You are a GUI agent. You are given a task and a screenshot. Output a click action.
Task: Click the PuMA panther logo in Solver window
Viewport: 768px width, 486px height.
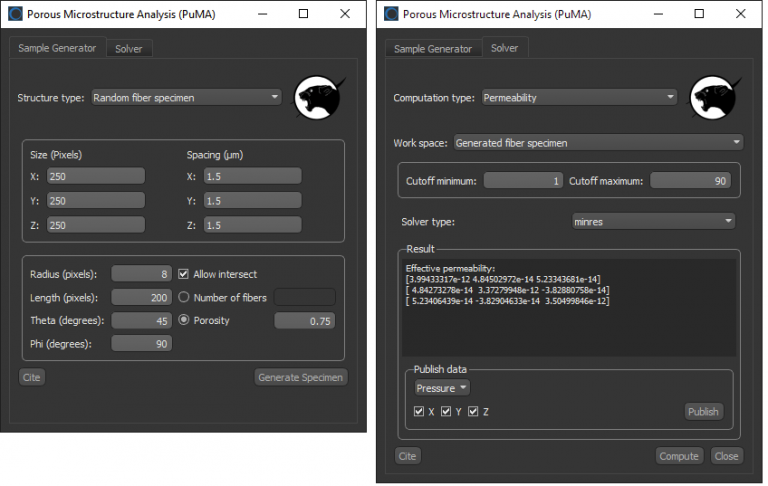718,97
